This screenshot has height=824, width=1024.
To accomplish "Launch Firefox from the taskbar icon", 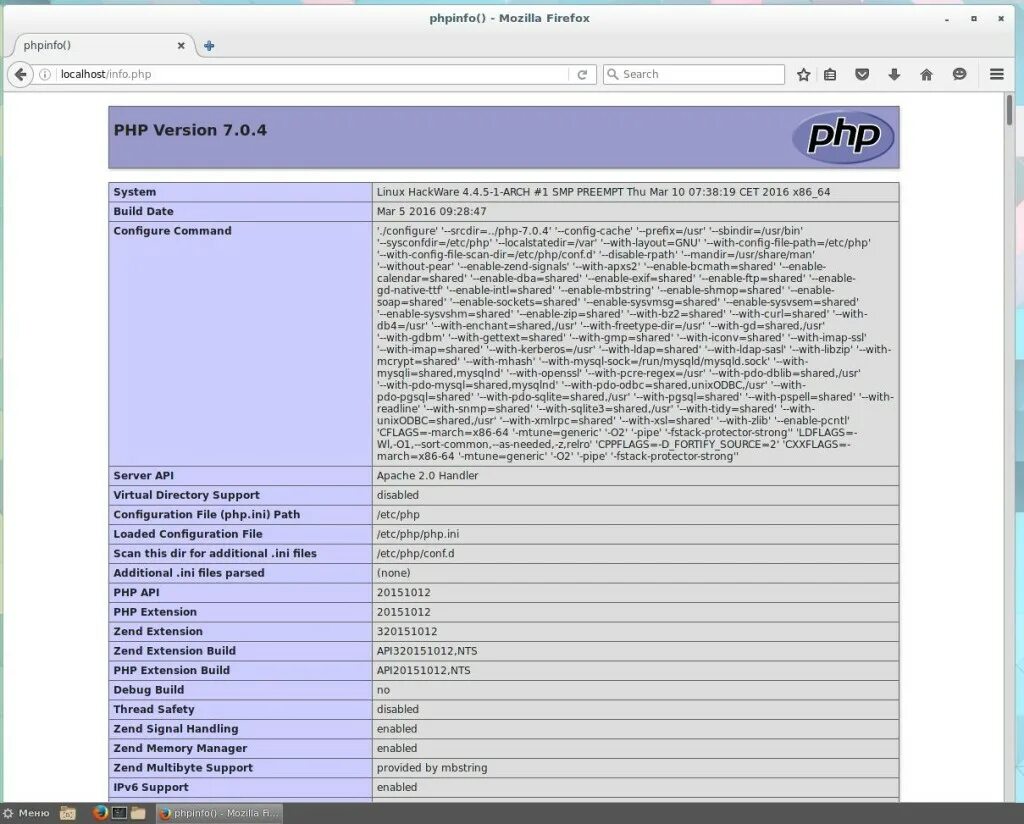I will (x=100, y=813).
